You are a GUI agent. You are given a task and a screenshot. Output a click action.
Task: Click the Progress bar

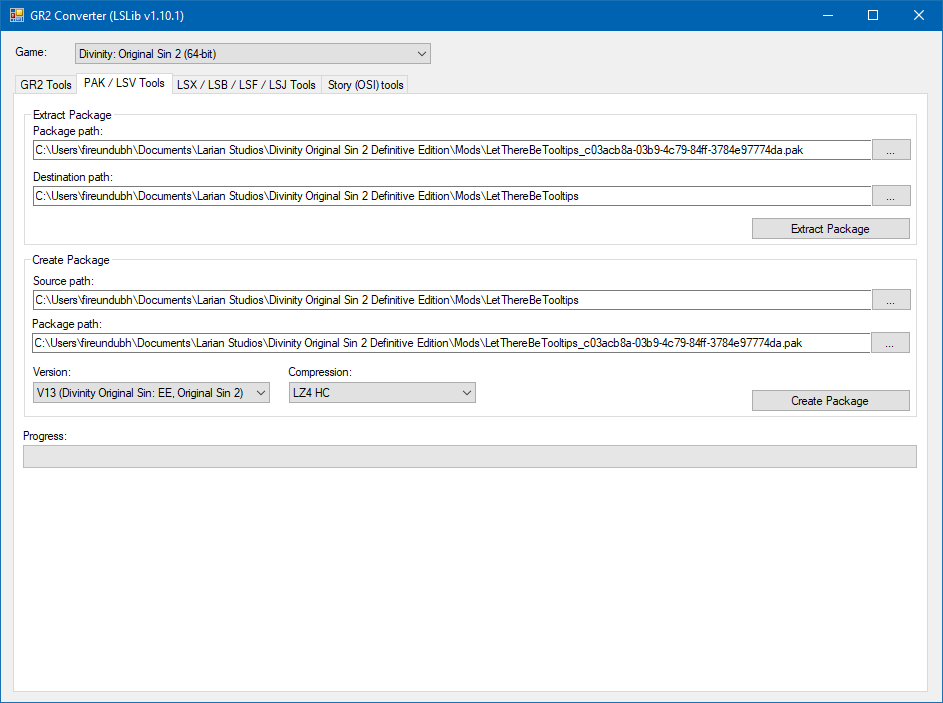tap(469, 457)
